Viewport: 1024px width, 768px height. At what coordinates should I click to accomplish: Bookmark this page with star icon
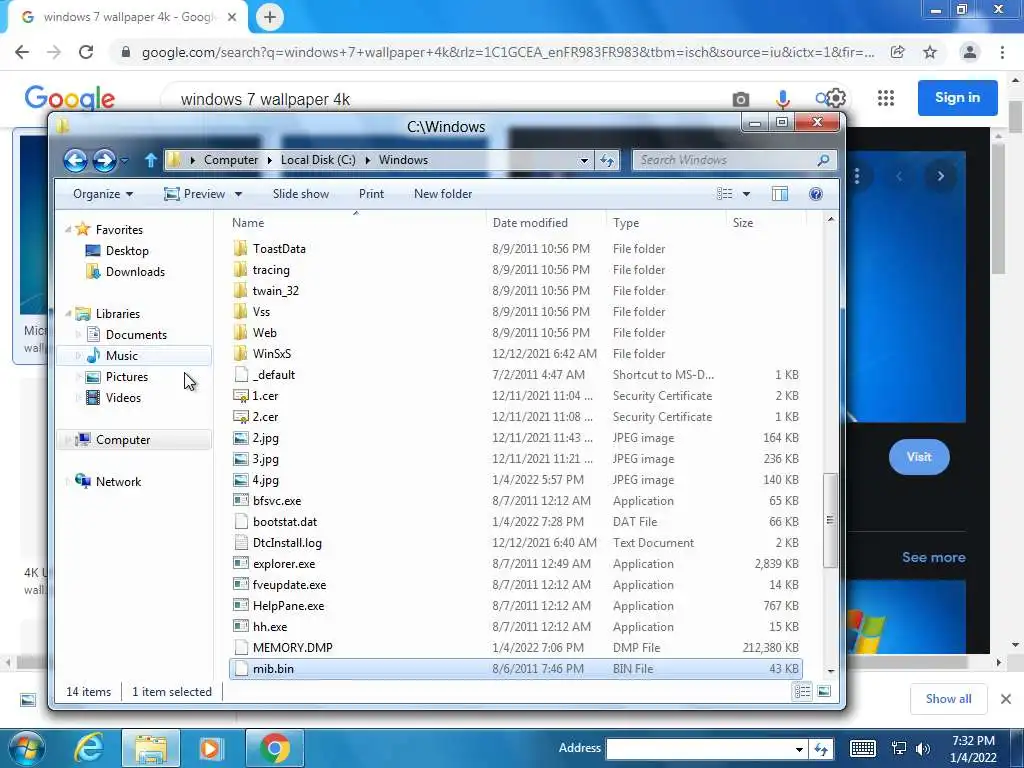[930, 52]
